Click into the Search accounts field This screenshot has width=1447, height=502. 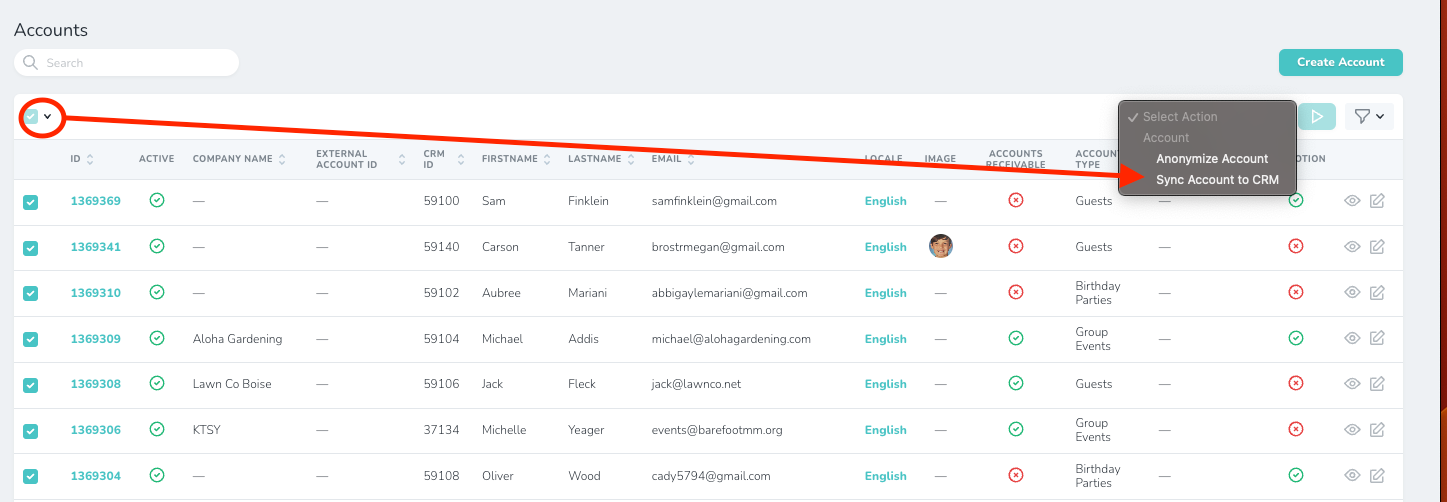(135, 63)
